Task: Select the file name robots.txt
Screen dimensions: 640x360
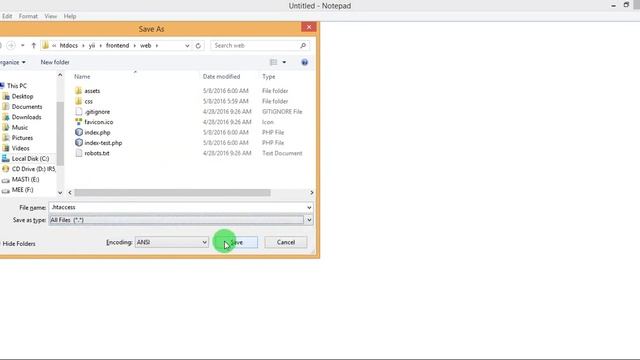Action: point(97,153)
